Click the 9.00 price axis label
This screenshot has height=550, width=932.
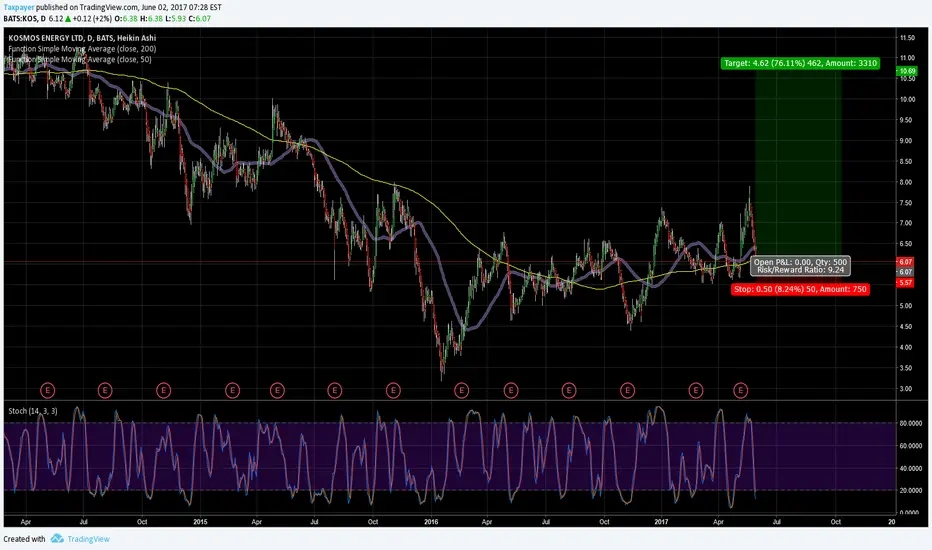[x=906, y=141]
